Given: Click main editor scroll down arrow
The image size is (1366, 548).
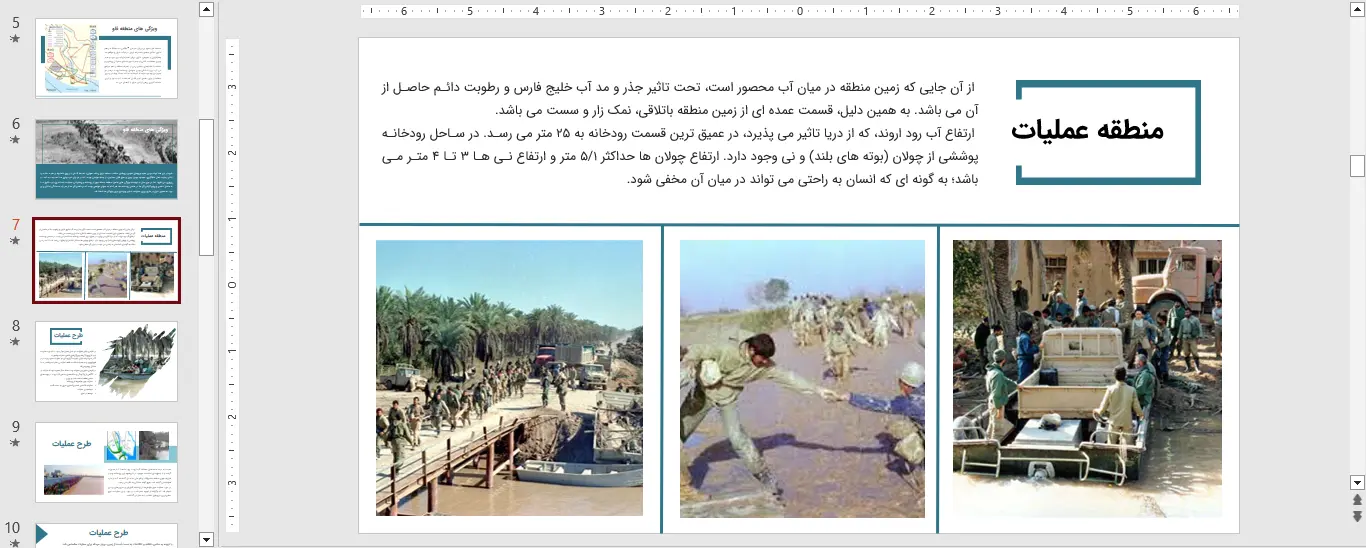Looking at the screenshot, I should (x=1357, y=482).
